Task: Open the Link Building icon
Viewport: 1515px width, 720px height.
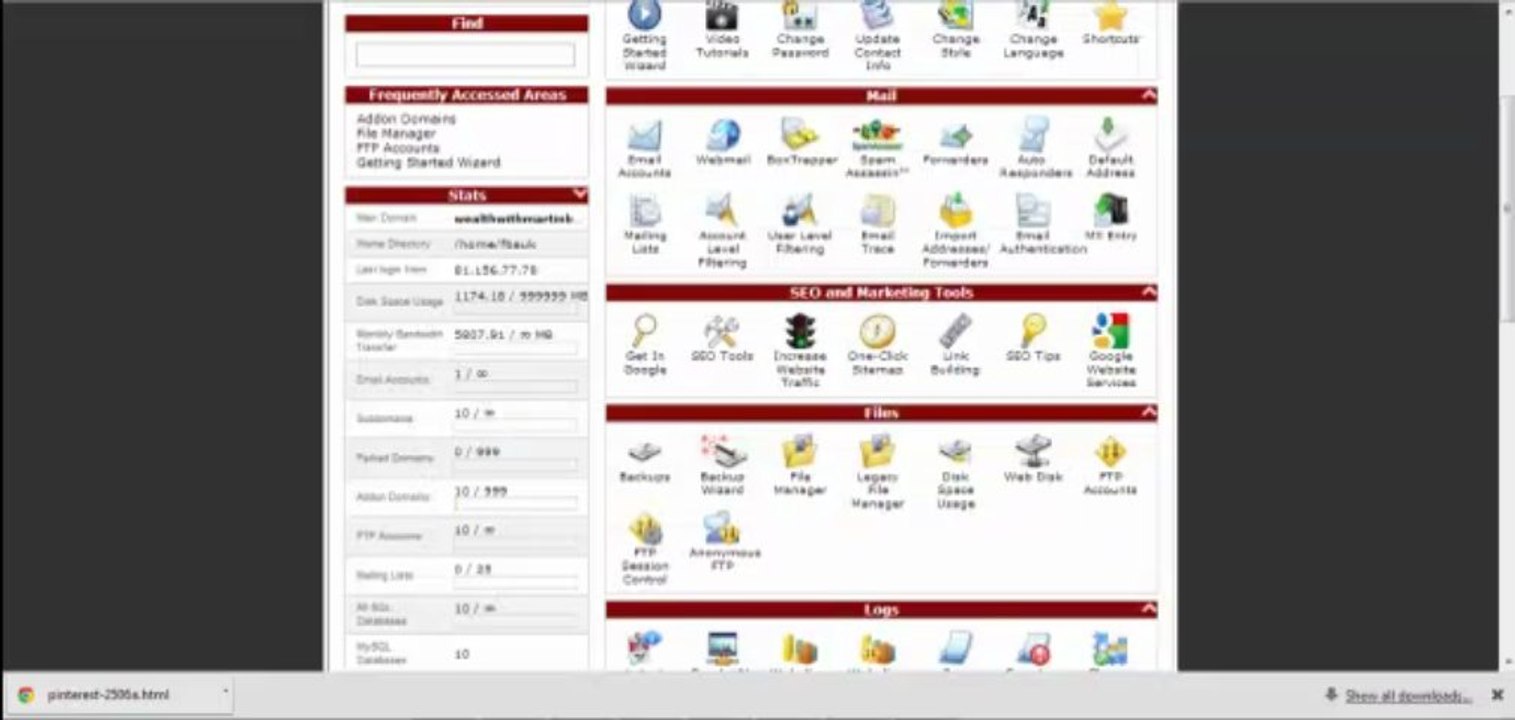Action: click(955, 331)
